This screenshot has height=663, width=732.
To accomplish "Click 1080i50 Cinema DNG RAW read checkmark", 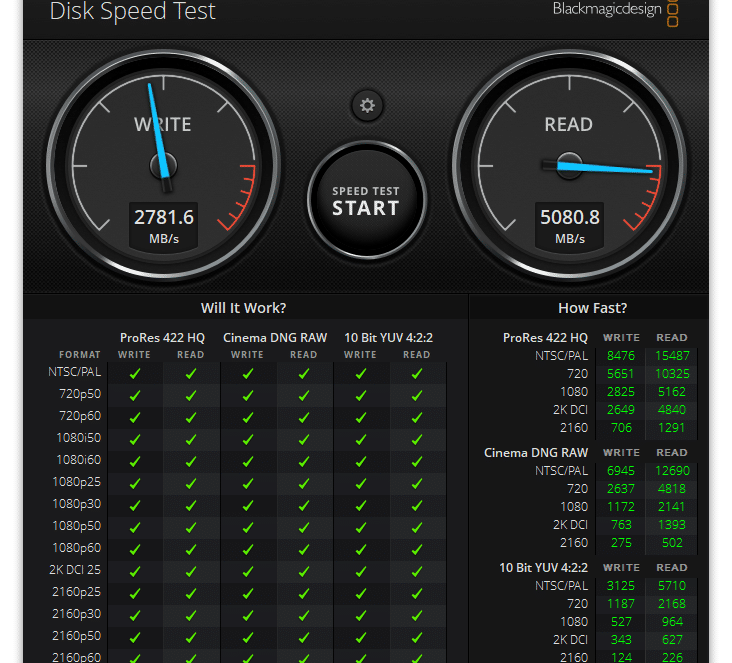I will coord(304,439).
